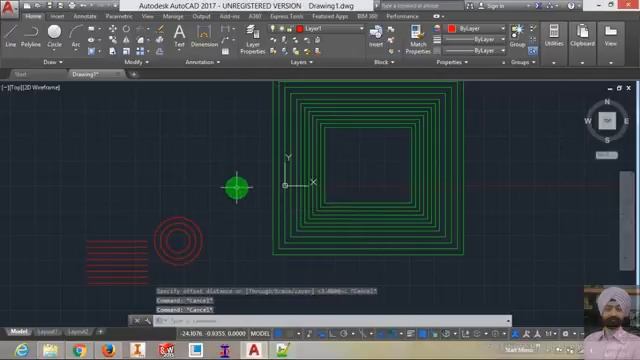The width and height of the screenshot is (640, 360).
Task: Click the AutoCAD taskbar icon
Action: tap(253, 350)
